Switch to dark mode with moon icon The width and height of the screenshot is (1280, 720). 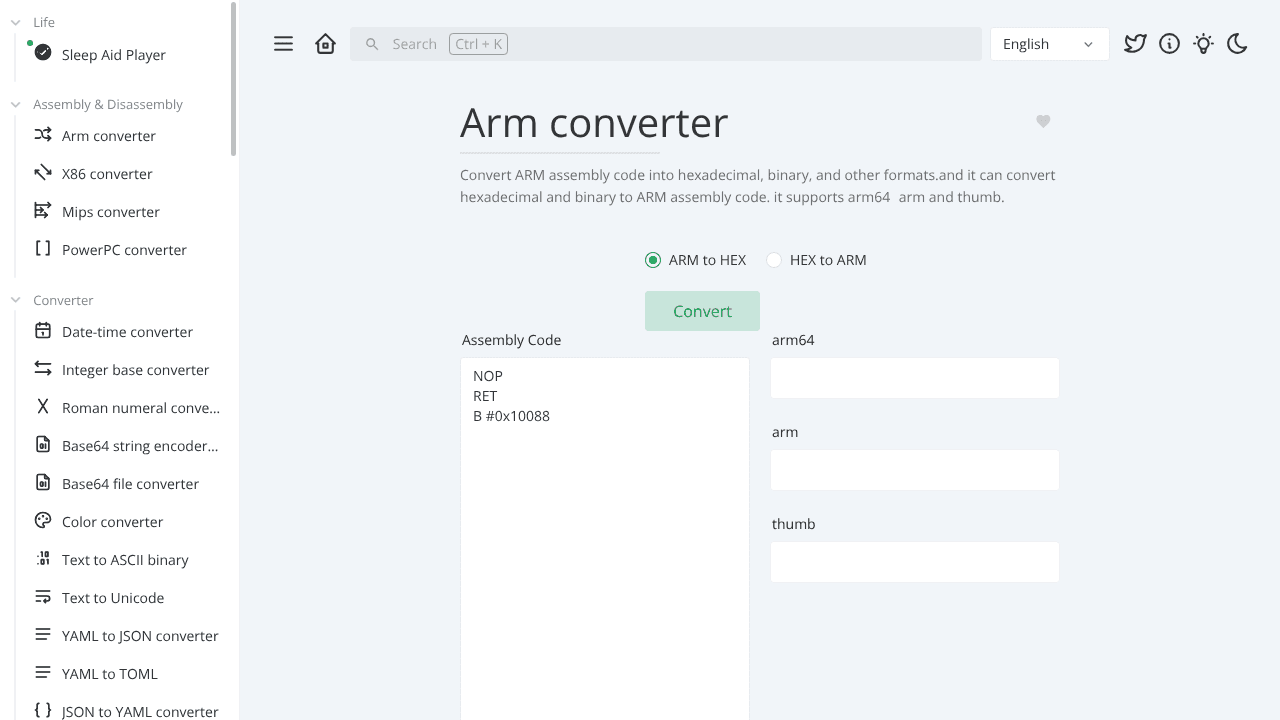tap(1237, 44)
